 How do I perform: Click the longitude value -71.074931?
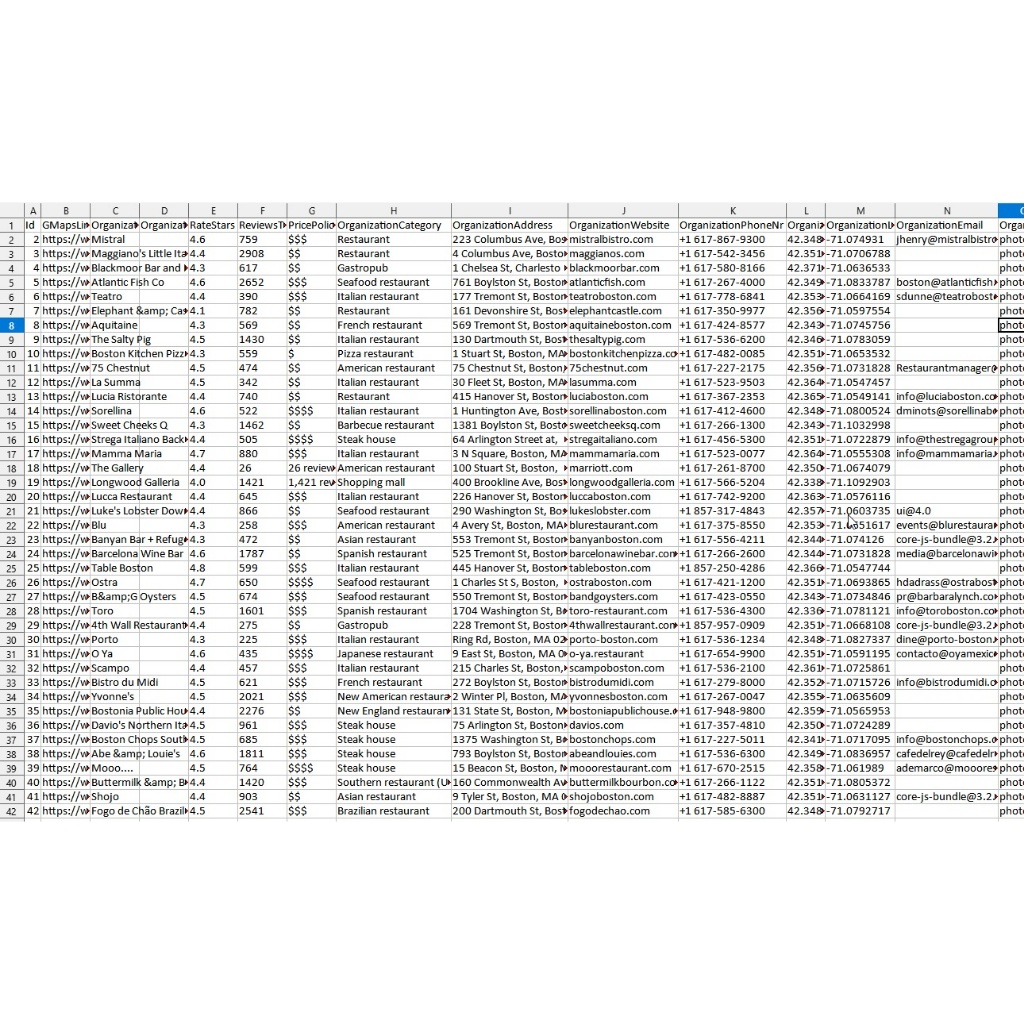tap(860, 240)
